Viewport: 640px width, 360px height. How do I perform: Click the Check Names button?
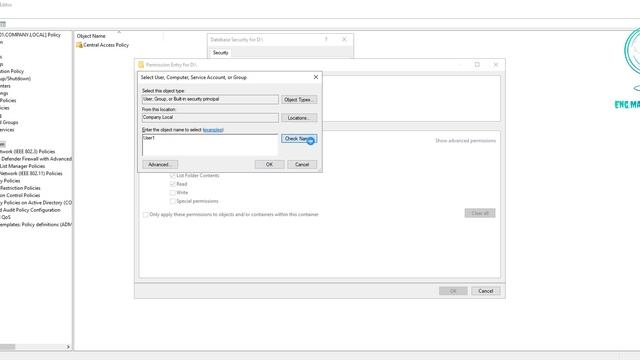pos(299,139)
